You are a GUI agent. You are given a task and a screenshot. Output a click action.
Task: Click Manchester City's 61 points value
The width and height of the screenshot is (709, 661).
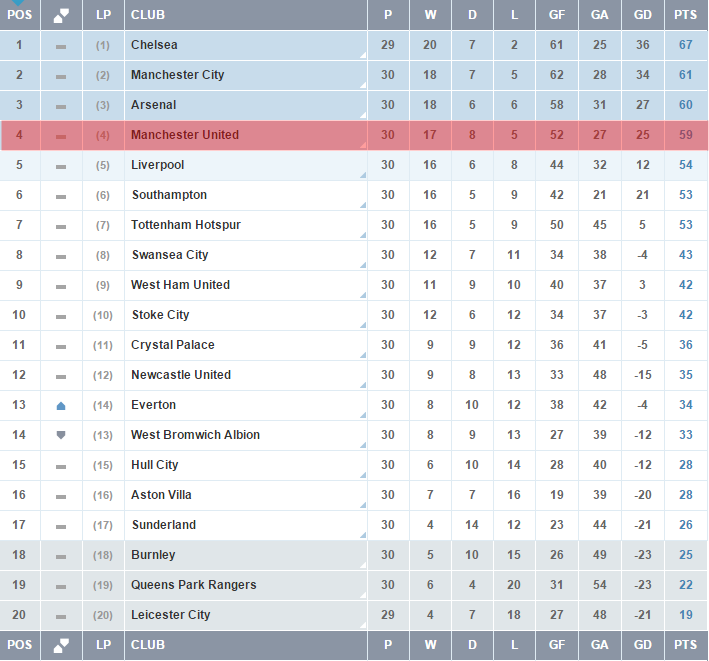(686, 75)
